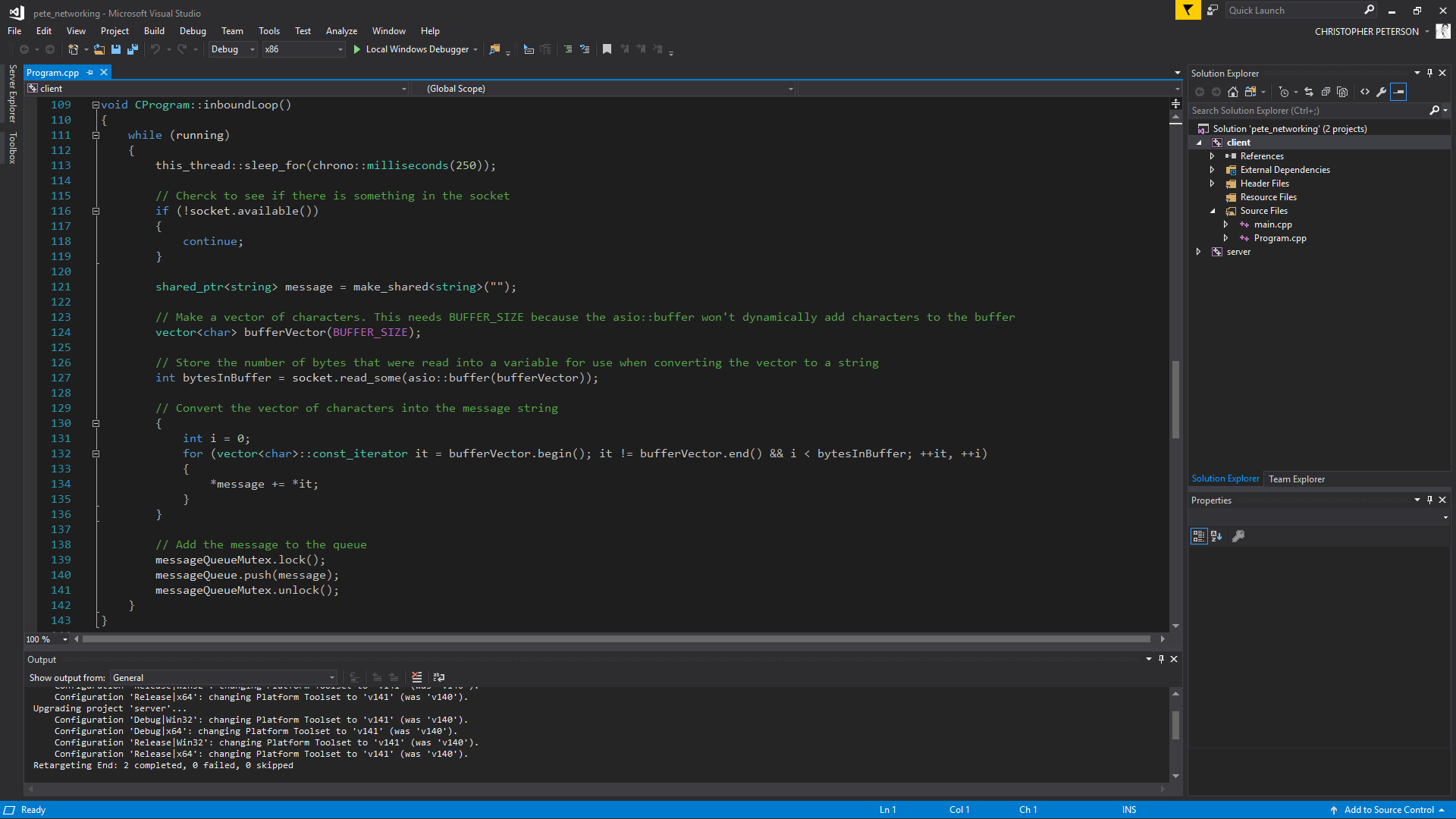Click the Find in Files toolbar icon

tap(494, 49)
